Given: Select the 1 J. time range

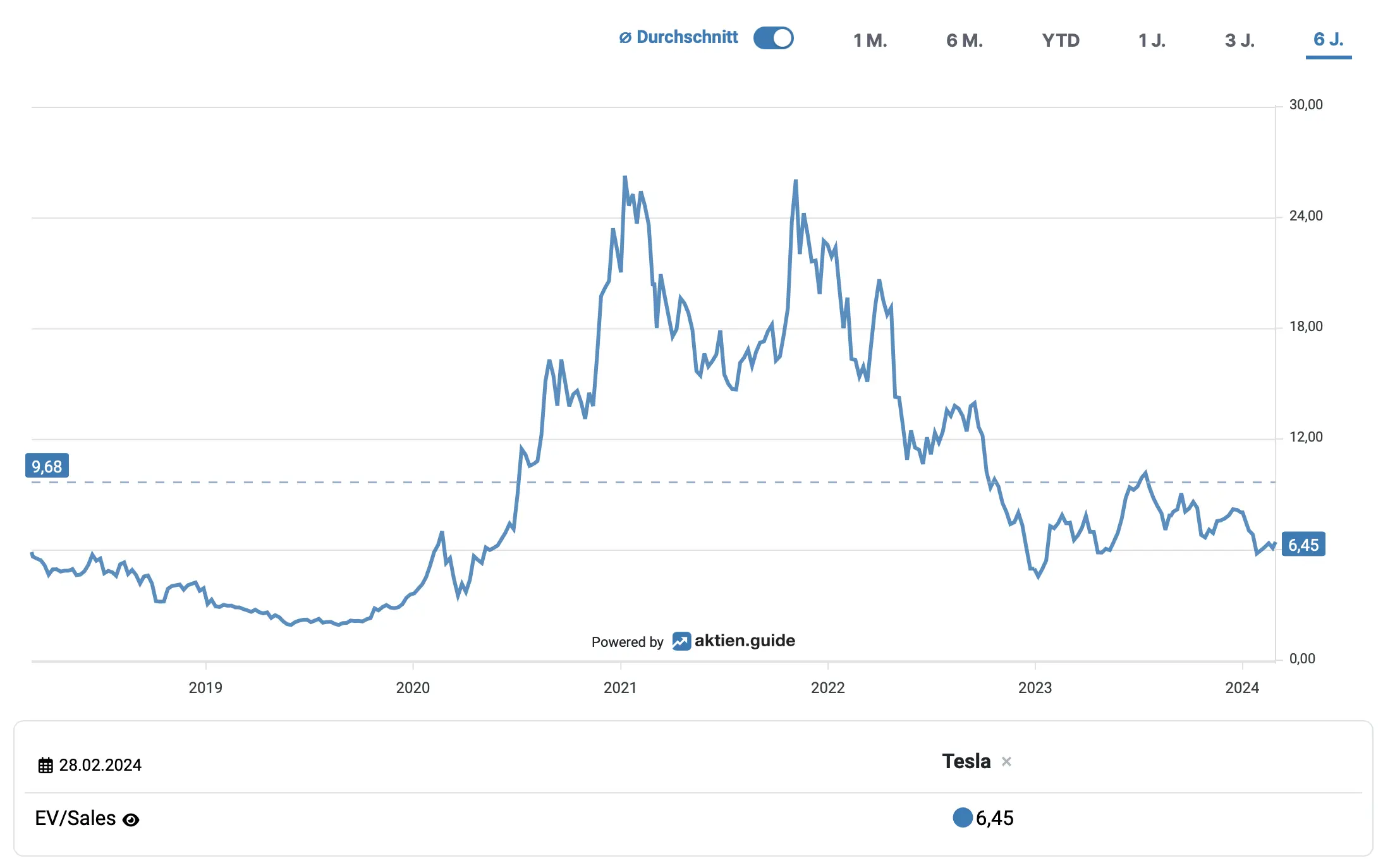Looking at the screenshot, I should [1152, 40].
